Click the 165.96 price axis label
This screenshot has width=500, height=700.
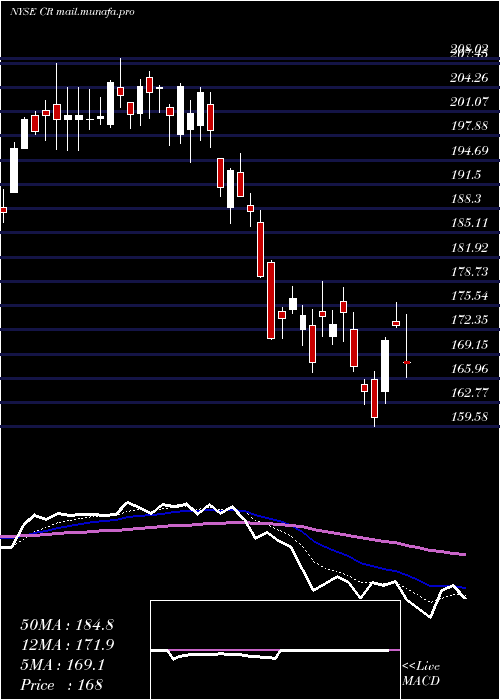coord(469,369)
